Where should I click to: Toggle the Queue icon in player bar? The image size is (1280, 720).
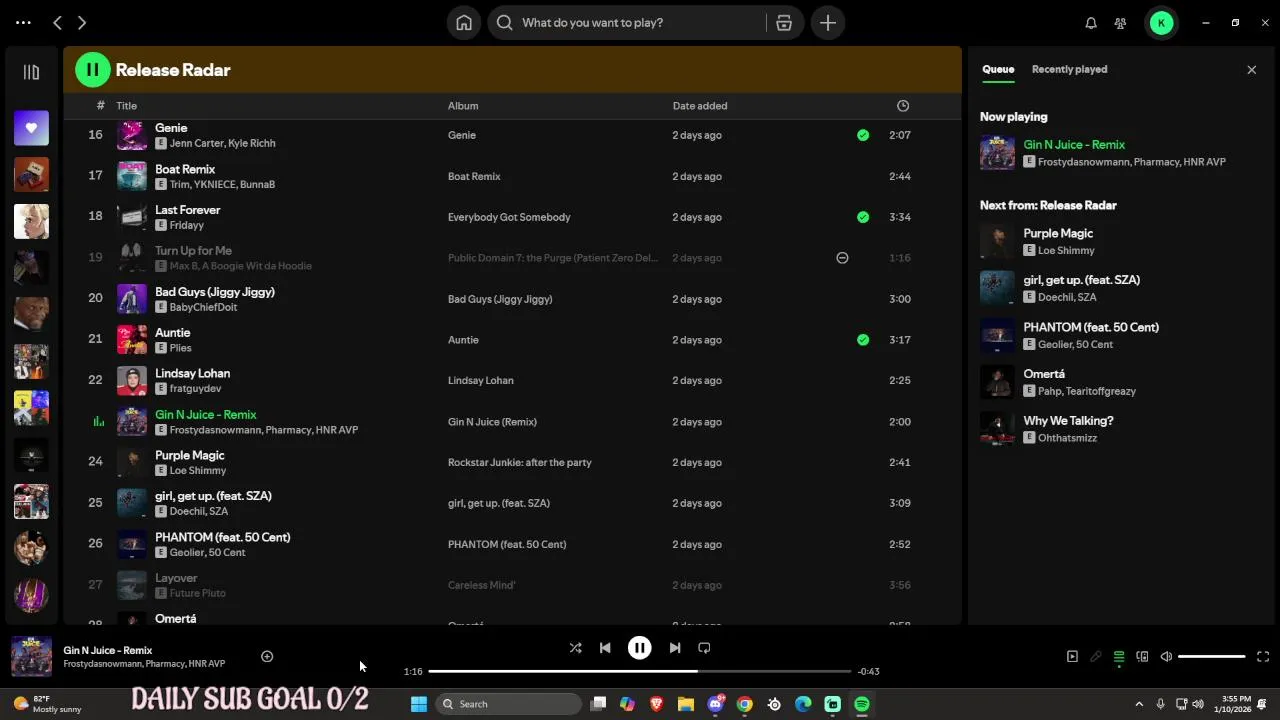1119,657
